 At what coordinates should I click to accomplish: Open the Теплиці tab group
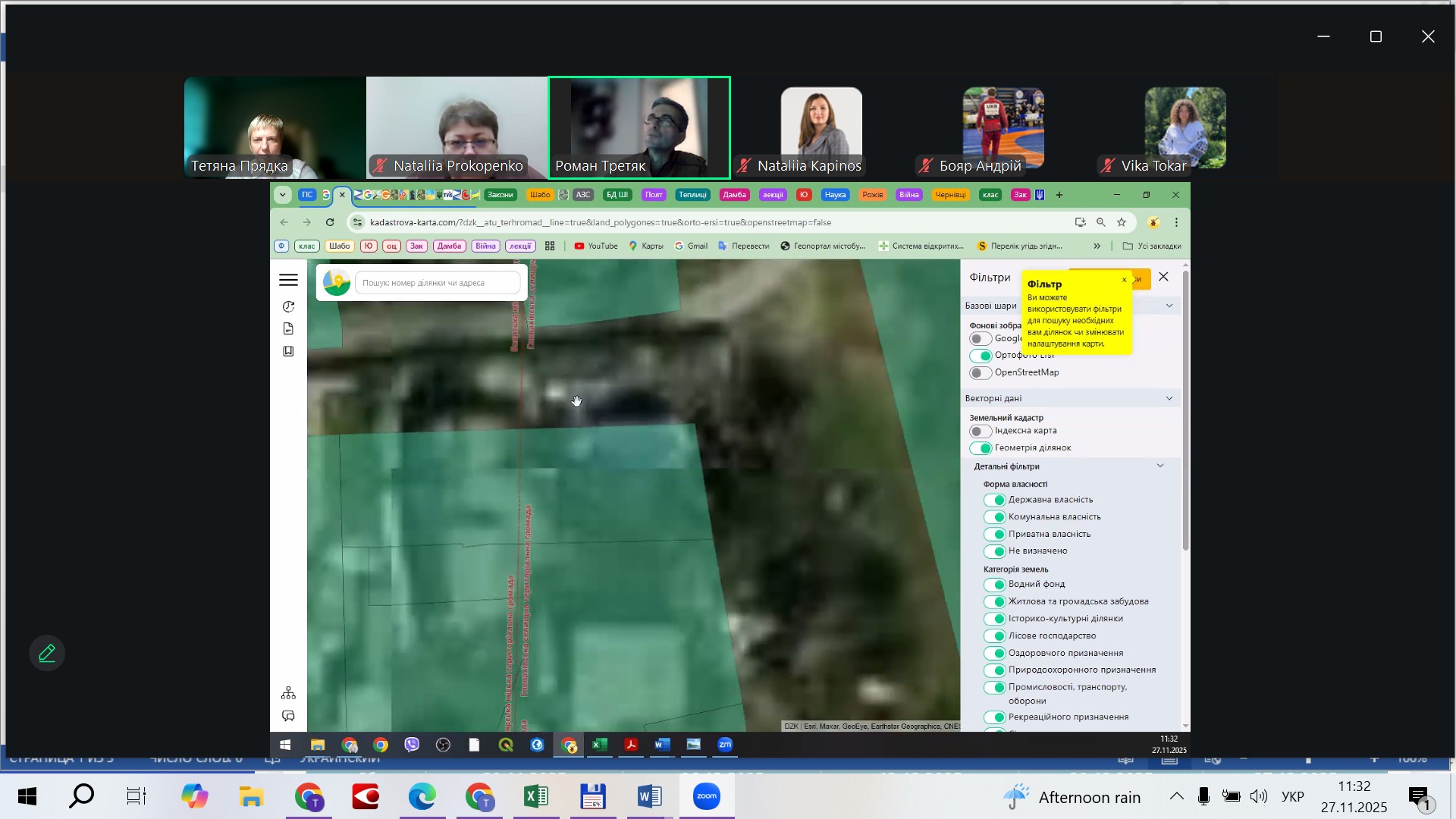pos(692,195)
